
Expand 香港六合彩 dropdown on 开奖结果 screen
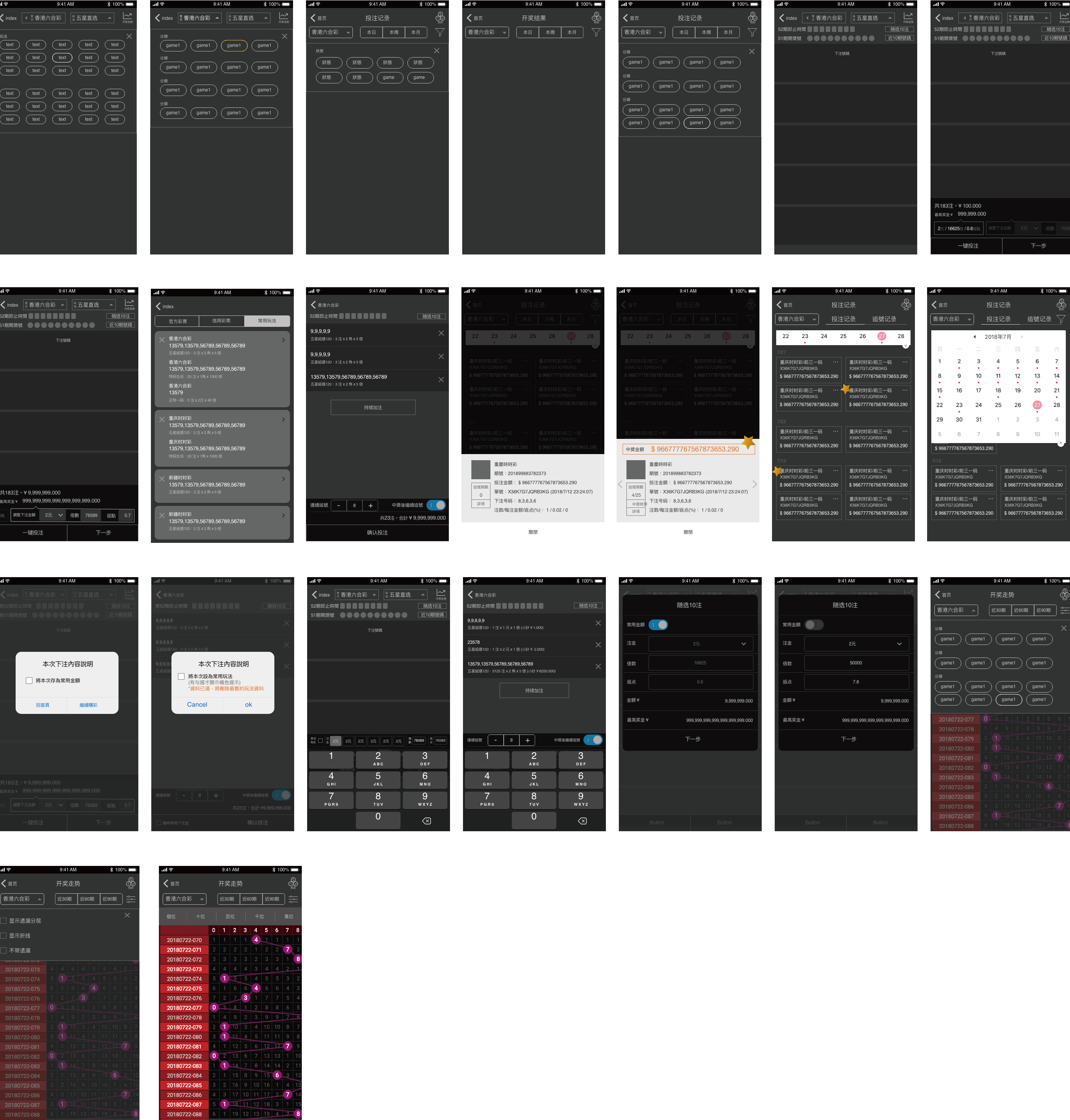pyautogui.click(x=487, y=32)
